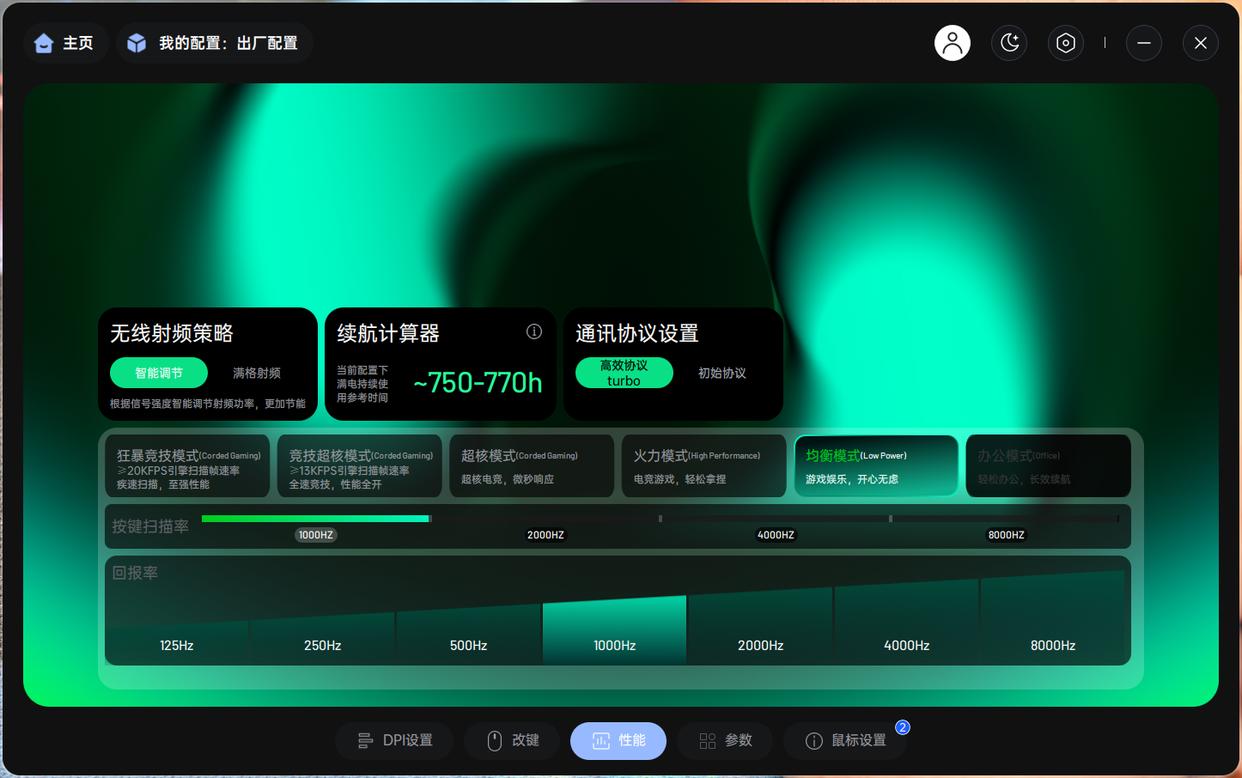Choose 火力模式 High Performance mode
Screen dimensions: 1242x778
coord(704,466)
